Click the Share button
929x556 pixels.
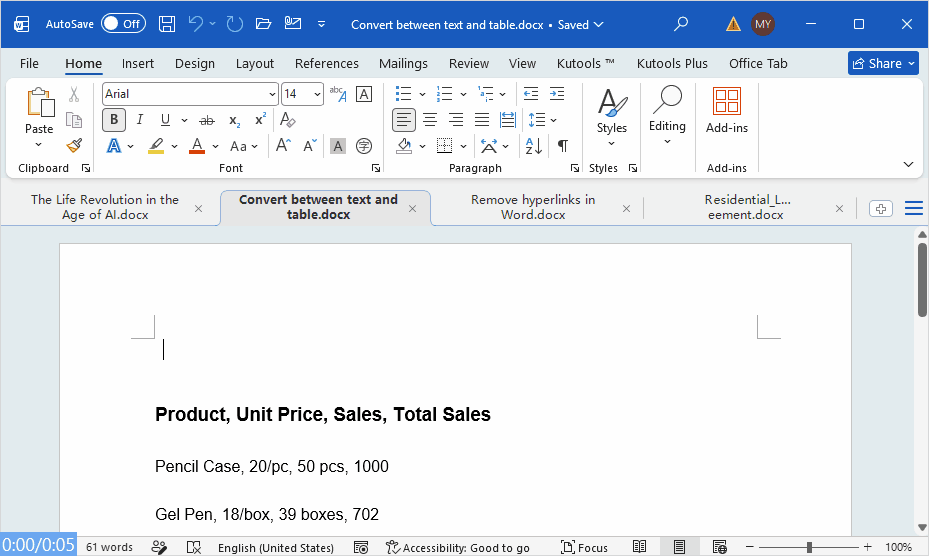[x=883, y=63]
